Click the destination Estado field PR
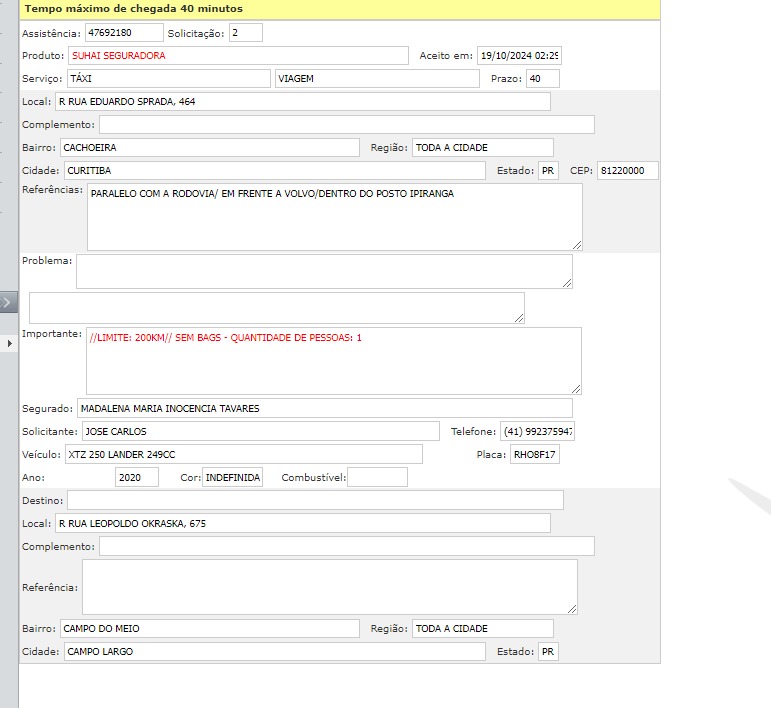Screen dimensions: 771x708 tap(548, 652)
